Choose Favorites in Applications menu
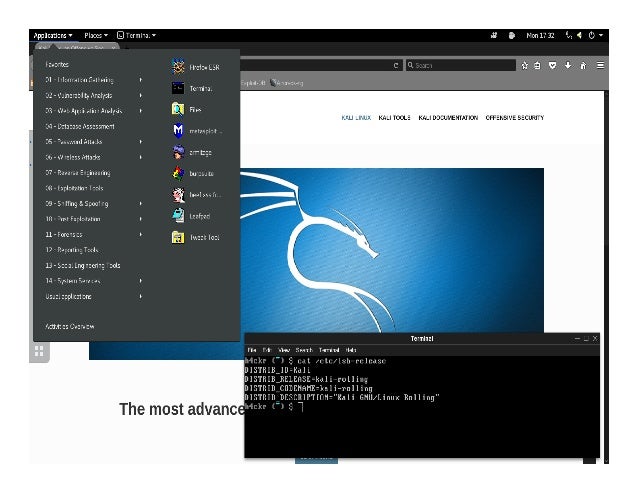 point(57,64)
